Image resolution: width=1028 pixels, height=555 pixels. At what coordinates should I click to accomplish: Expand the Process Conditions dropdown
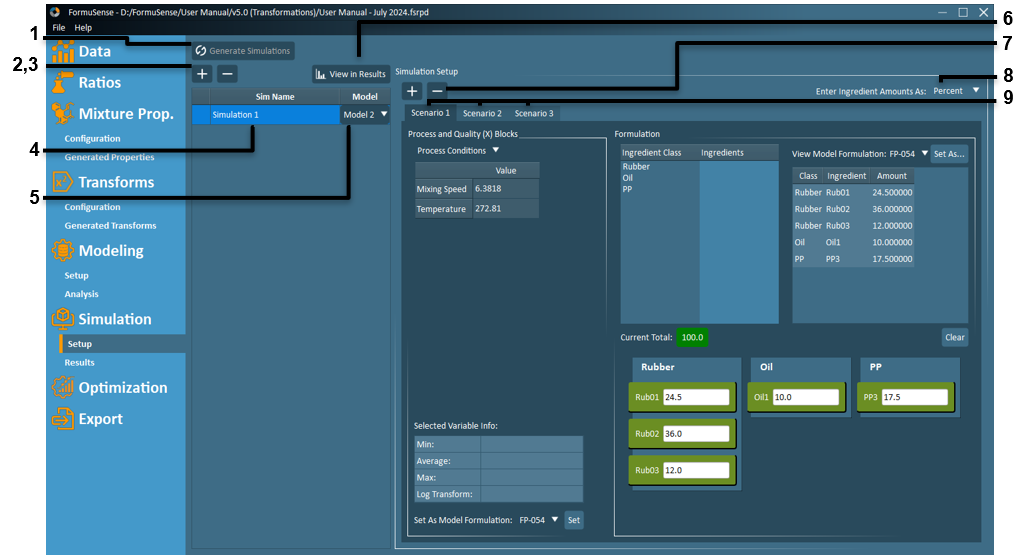(x=458, y=151)
